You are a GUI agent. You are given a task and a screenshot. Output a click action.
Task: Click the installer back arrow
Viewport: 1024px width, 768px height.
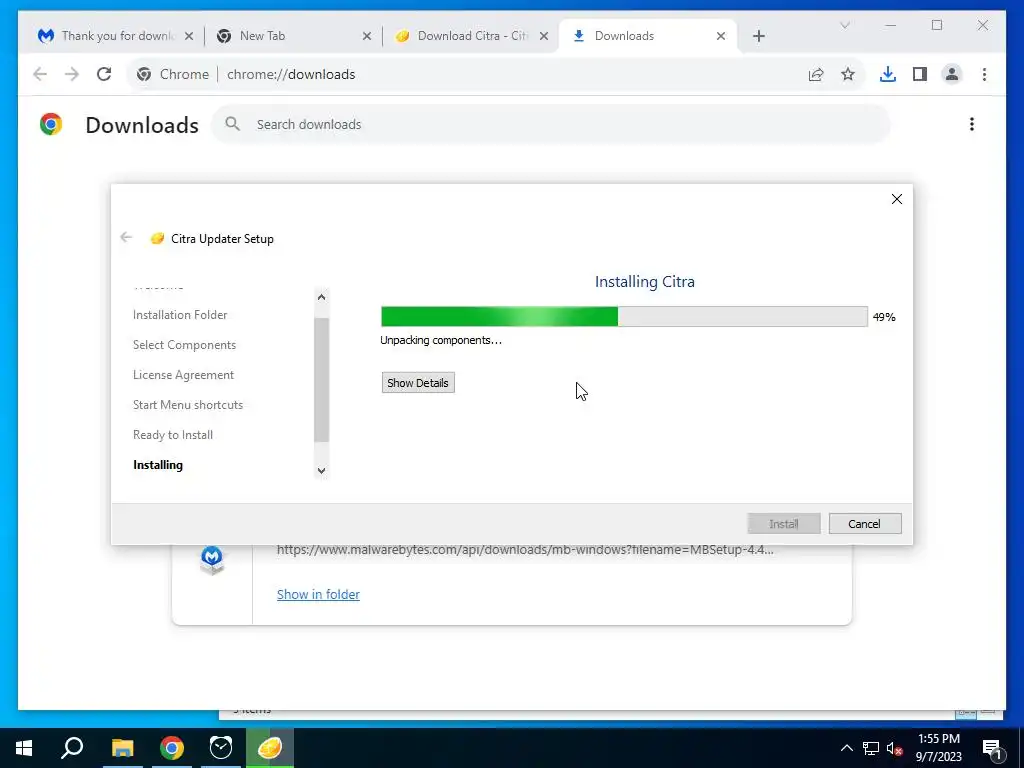tap(126, 238)
